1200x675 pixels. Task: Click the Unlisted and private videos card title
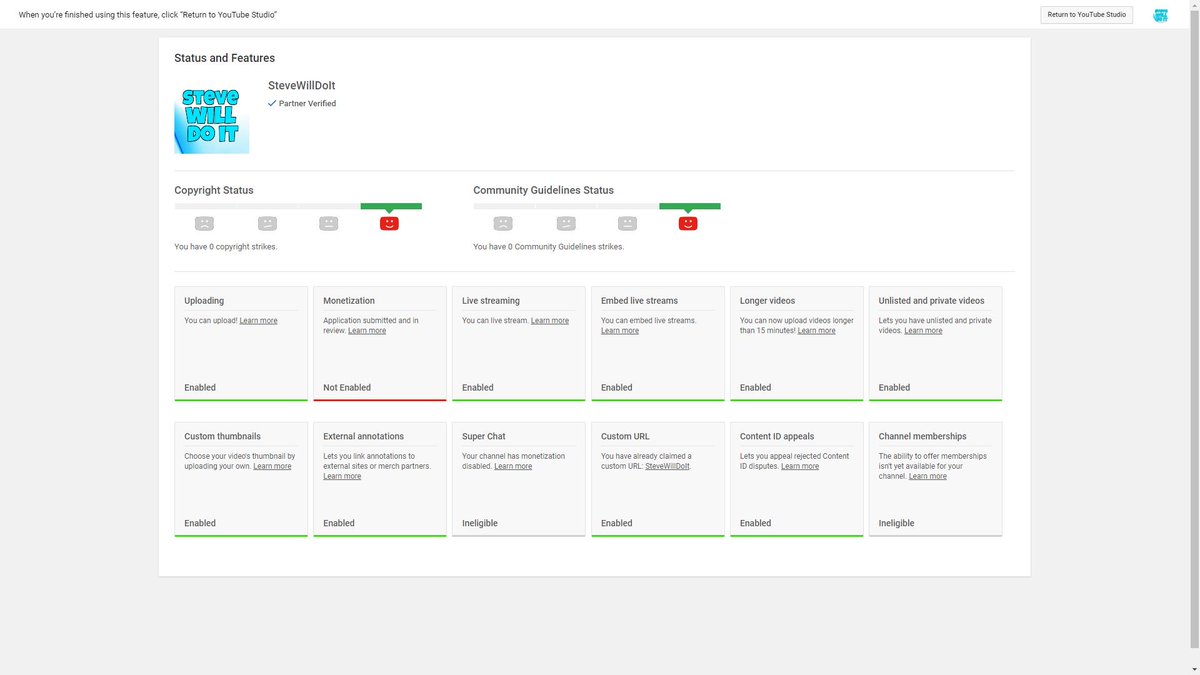tap(932, 301)
